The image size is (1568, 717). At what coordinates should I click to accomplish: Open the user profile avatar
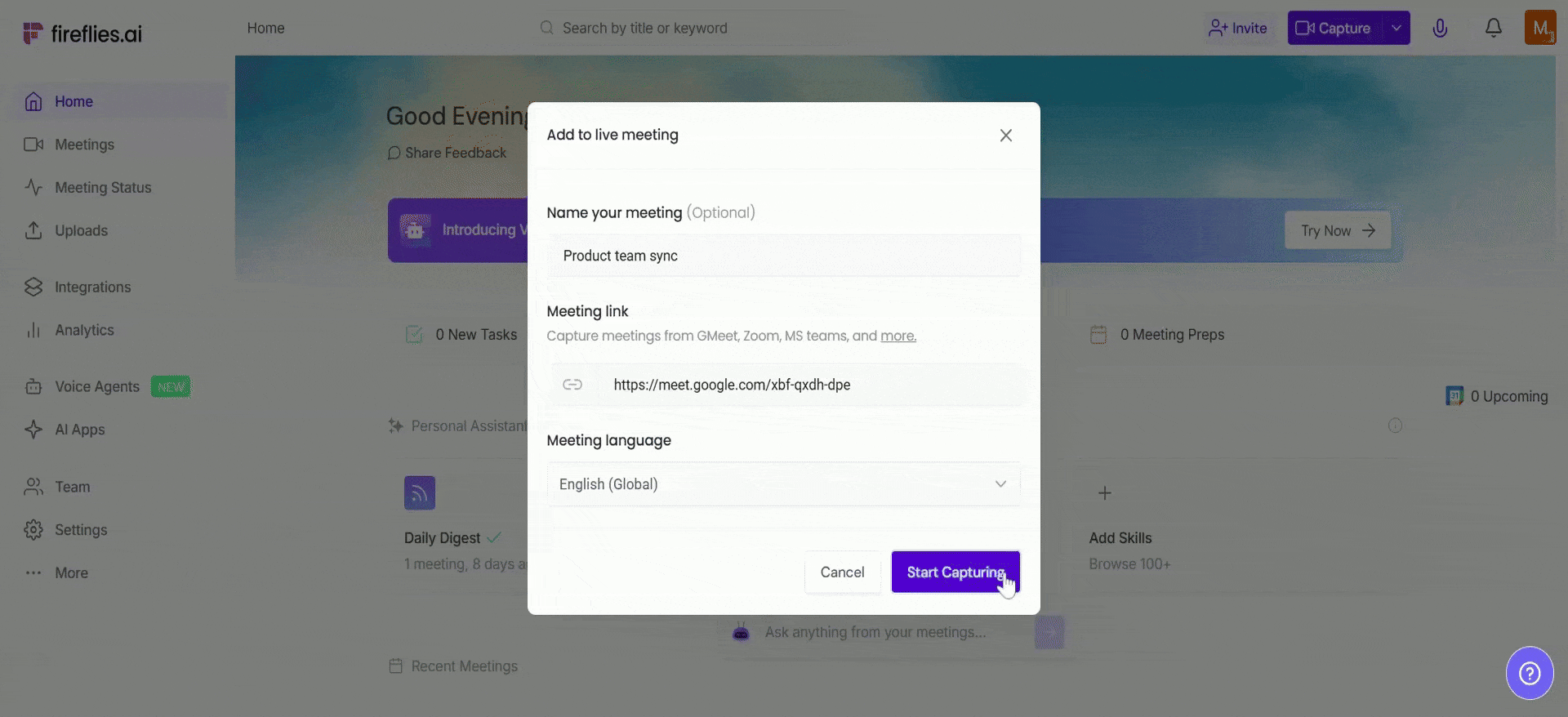tap(1540, 29)
